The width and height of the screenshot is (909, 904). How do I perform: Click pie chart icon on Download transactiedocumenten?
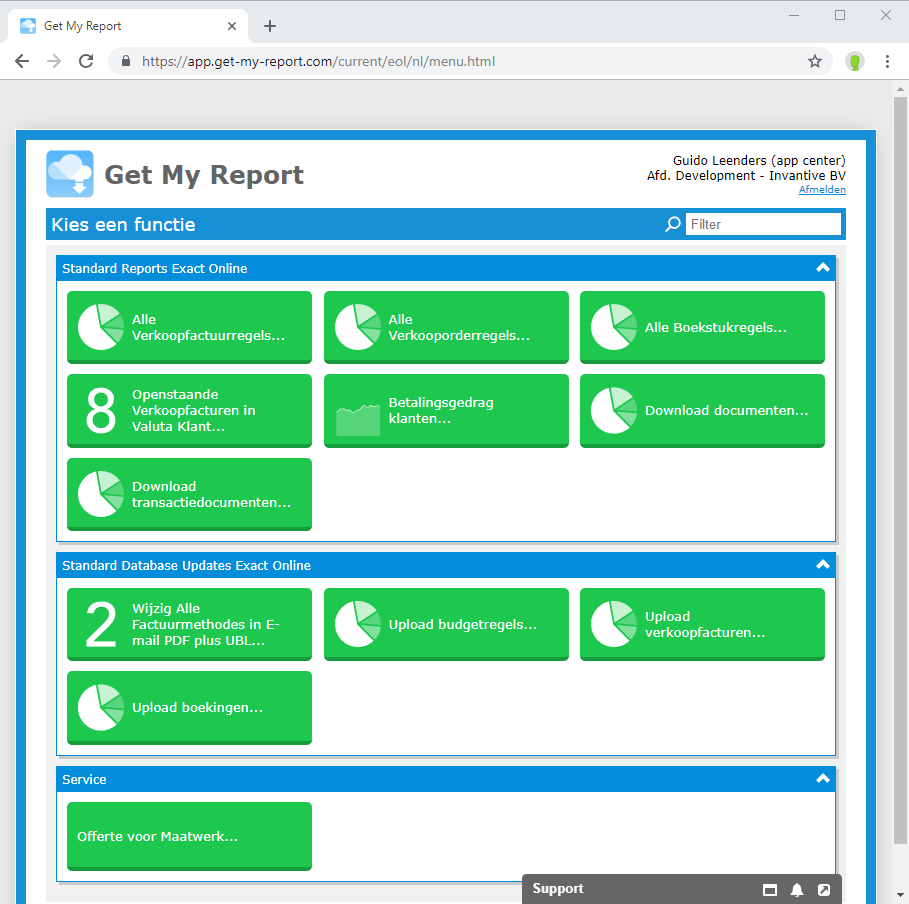[x=101, y=494]
